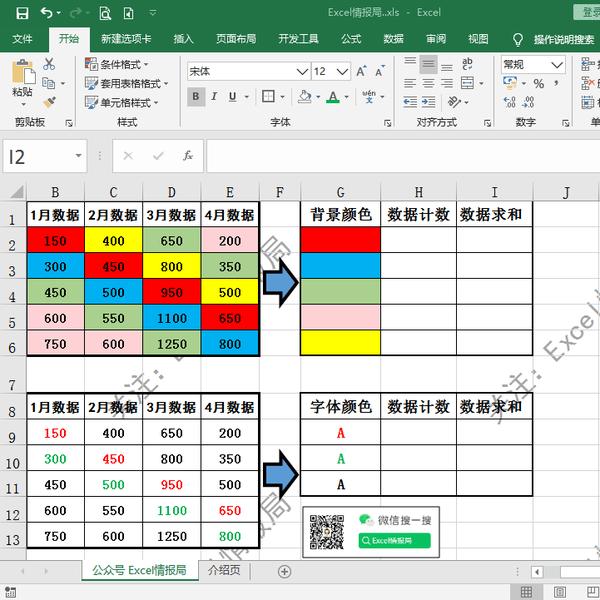Decrease font size

click(380, 71)
